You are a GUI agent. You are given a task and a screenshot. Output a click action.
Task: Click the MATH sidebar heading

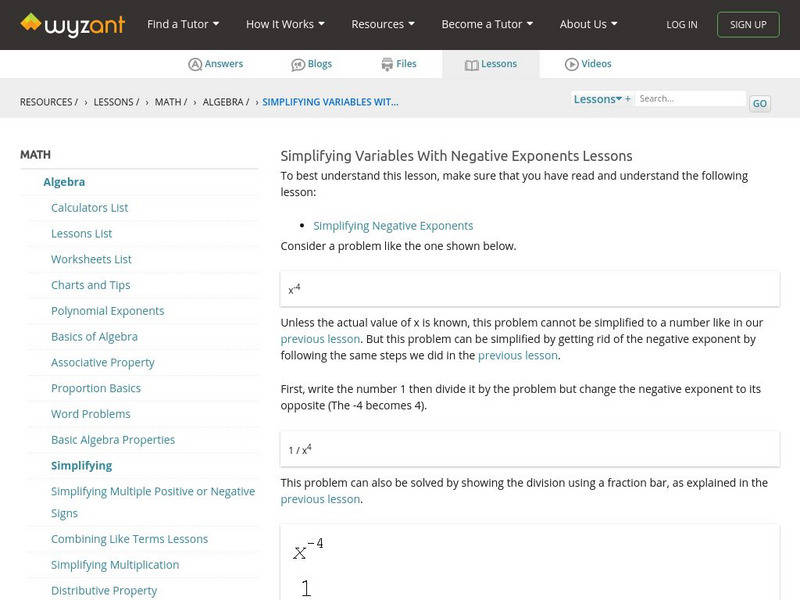(35, 155)
